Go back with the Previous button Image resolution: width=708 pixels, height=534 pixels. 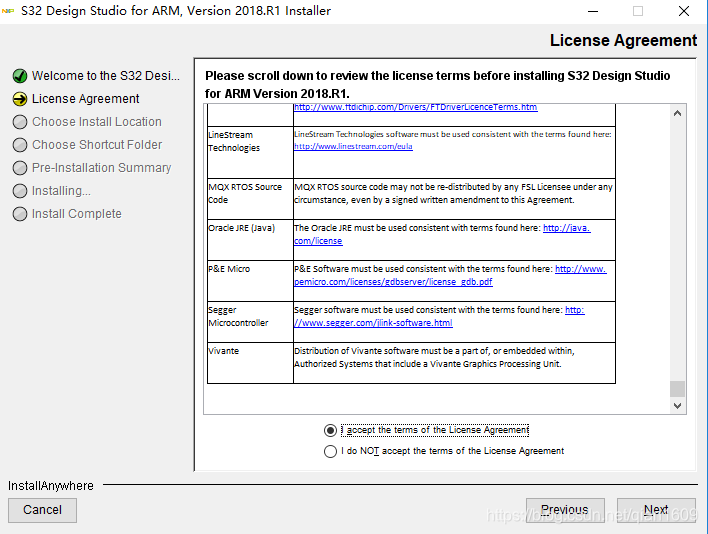click(565, 509)
